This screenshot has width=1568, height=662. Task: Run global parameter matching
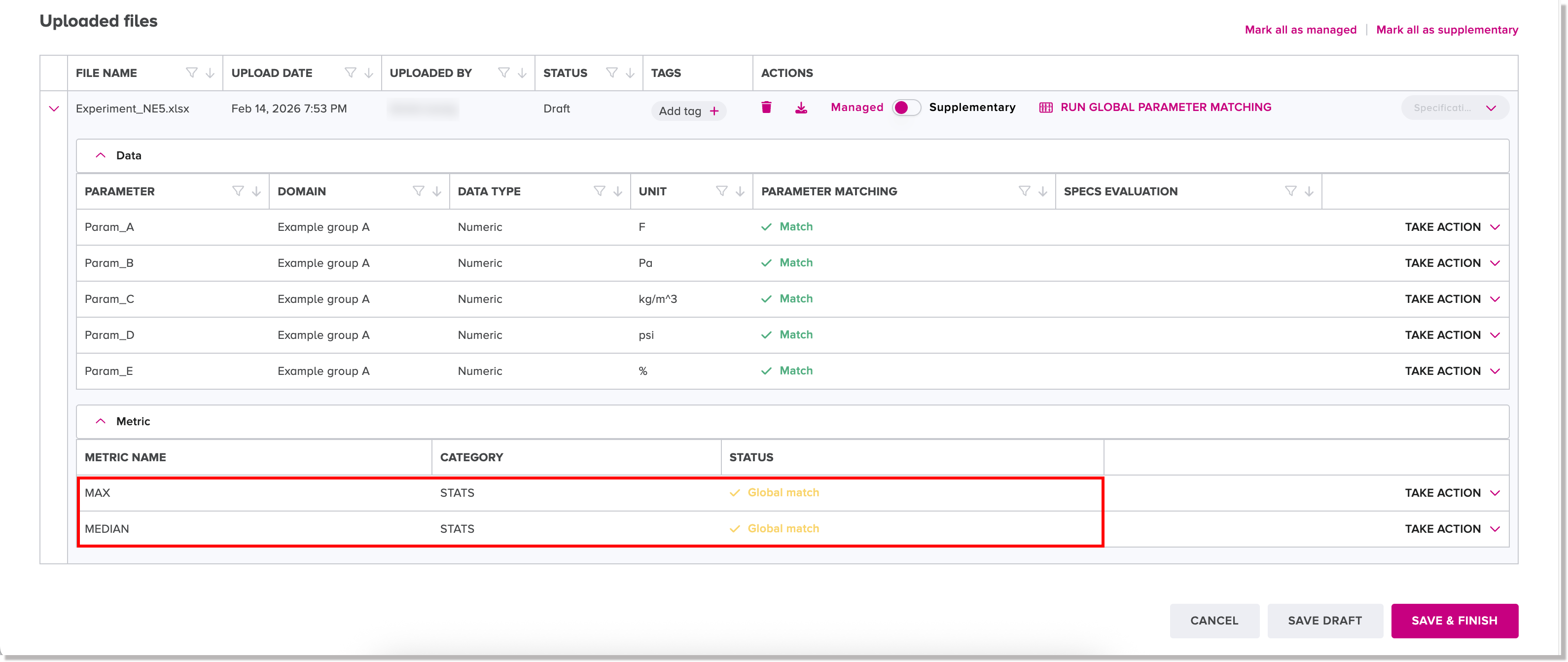[1155, 107]
